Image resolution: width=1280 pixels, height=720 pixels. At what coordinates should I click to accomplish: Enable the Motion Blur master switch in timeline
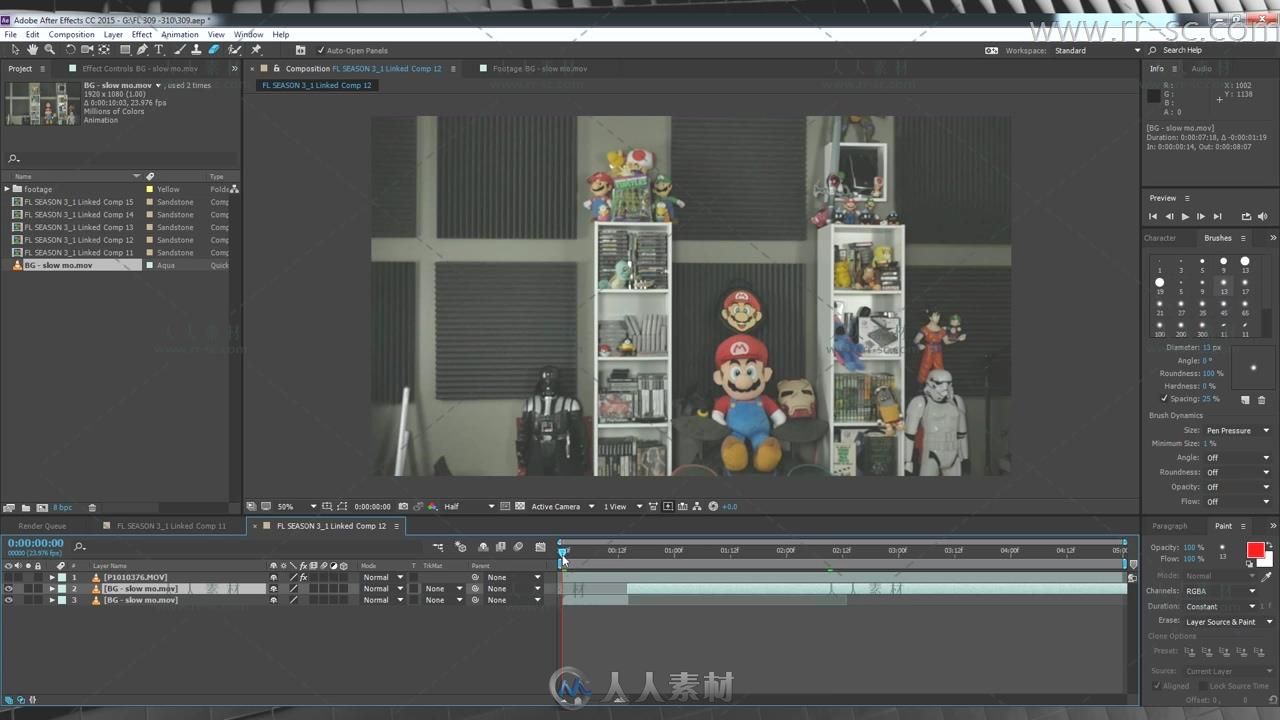518,547
